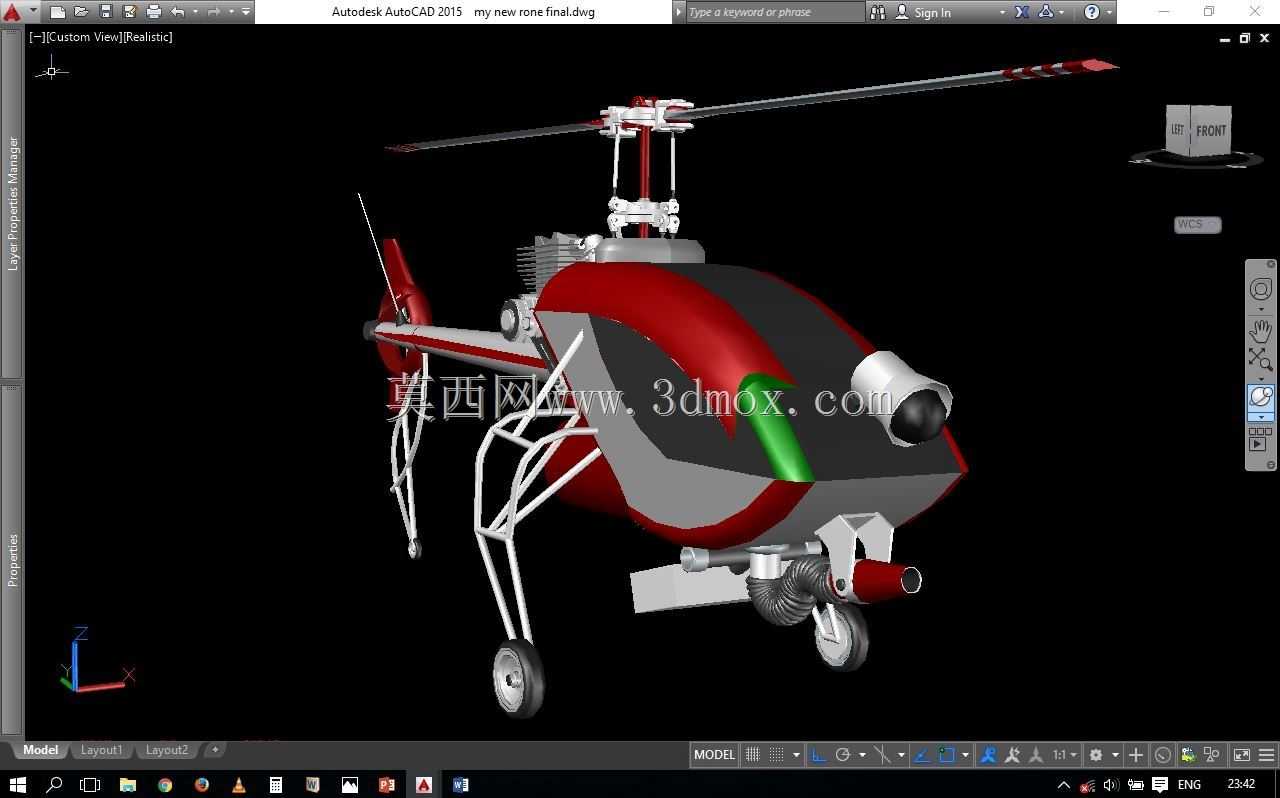Redo the last undone action
Image resolution: width=1280 pixels, height=798 pixels.
point(214,12)
